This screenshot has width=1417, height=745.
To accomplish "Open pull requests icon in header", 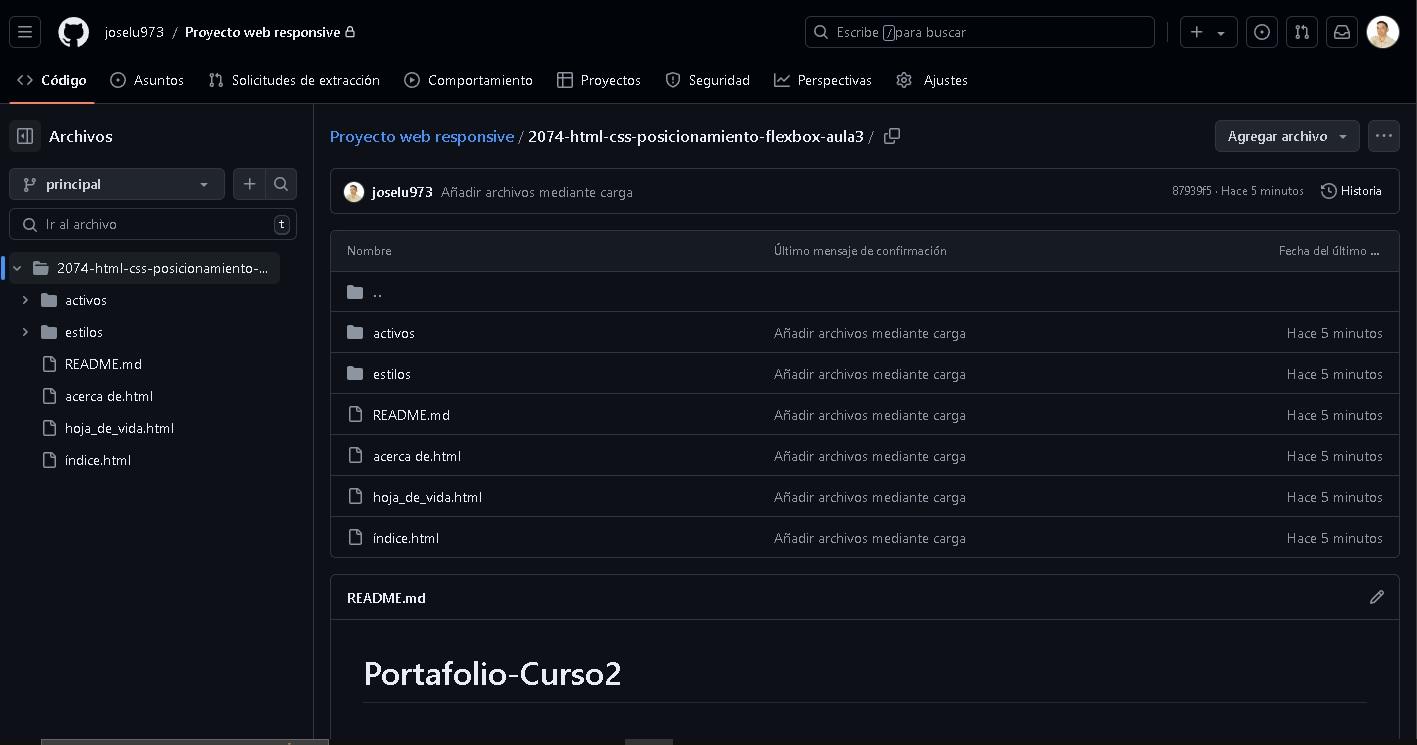I will click(x=1302, y=32).
